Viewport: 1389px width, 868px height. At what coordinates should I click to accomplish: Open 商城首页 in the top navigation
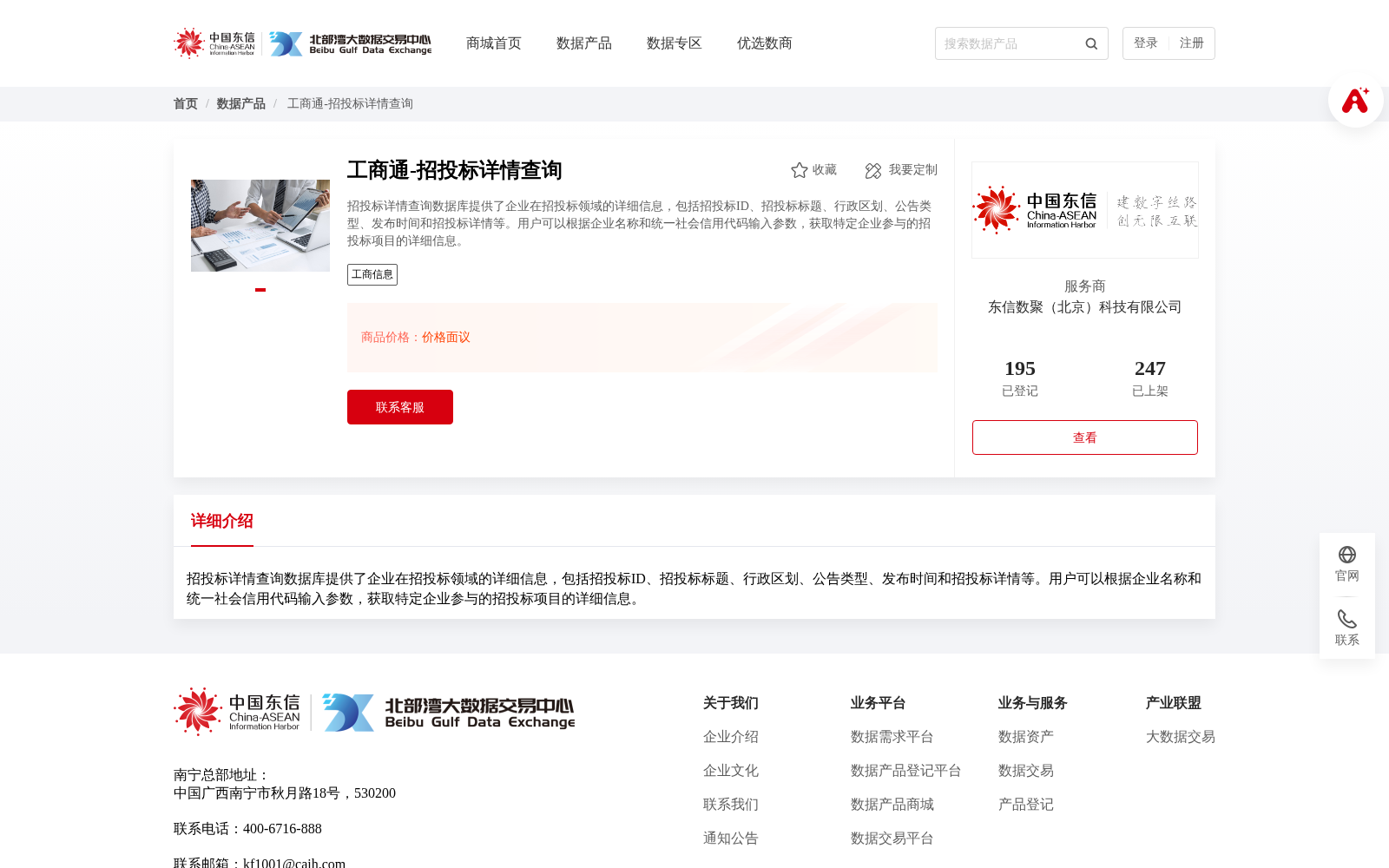(494, 43)
